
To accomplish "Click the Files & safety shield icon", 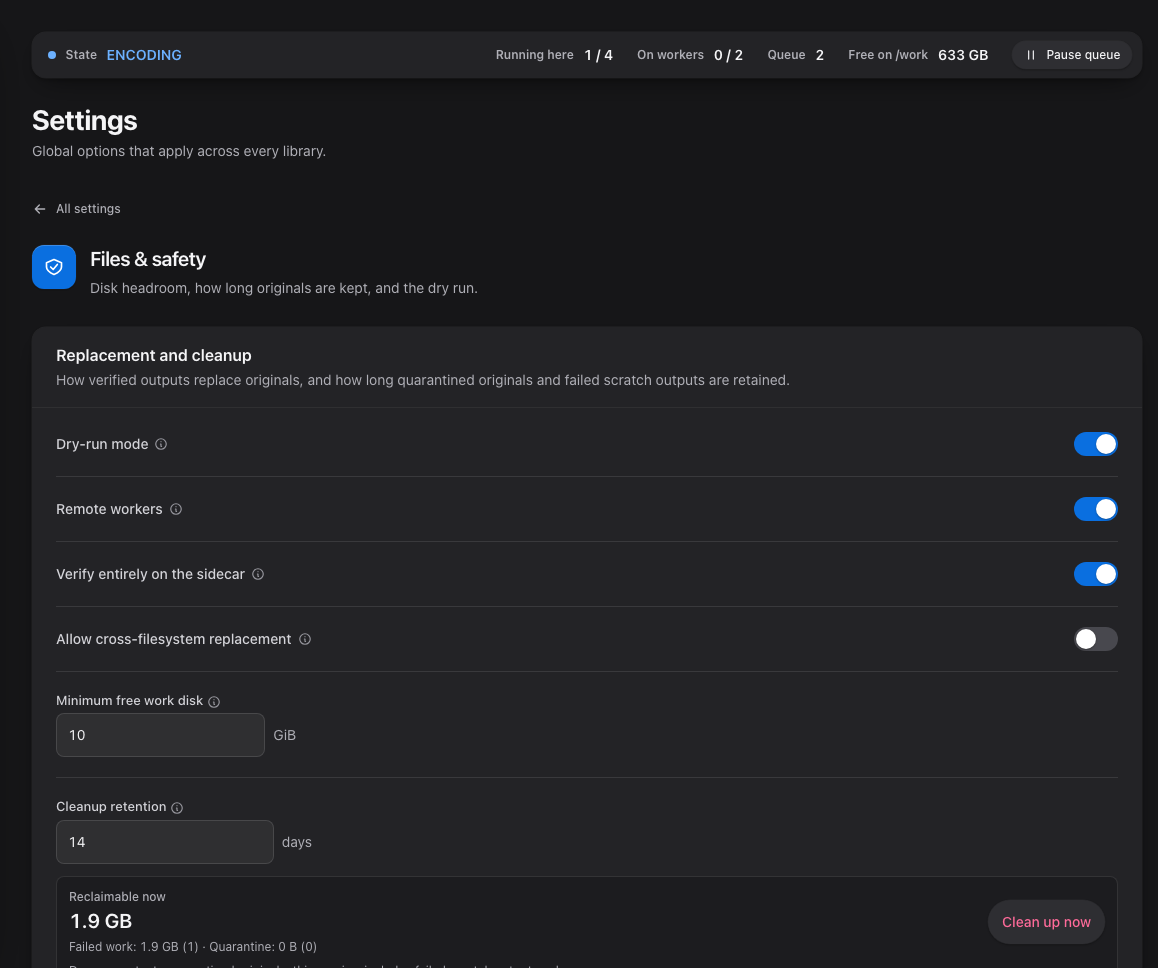I will (x=54, y=267).
